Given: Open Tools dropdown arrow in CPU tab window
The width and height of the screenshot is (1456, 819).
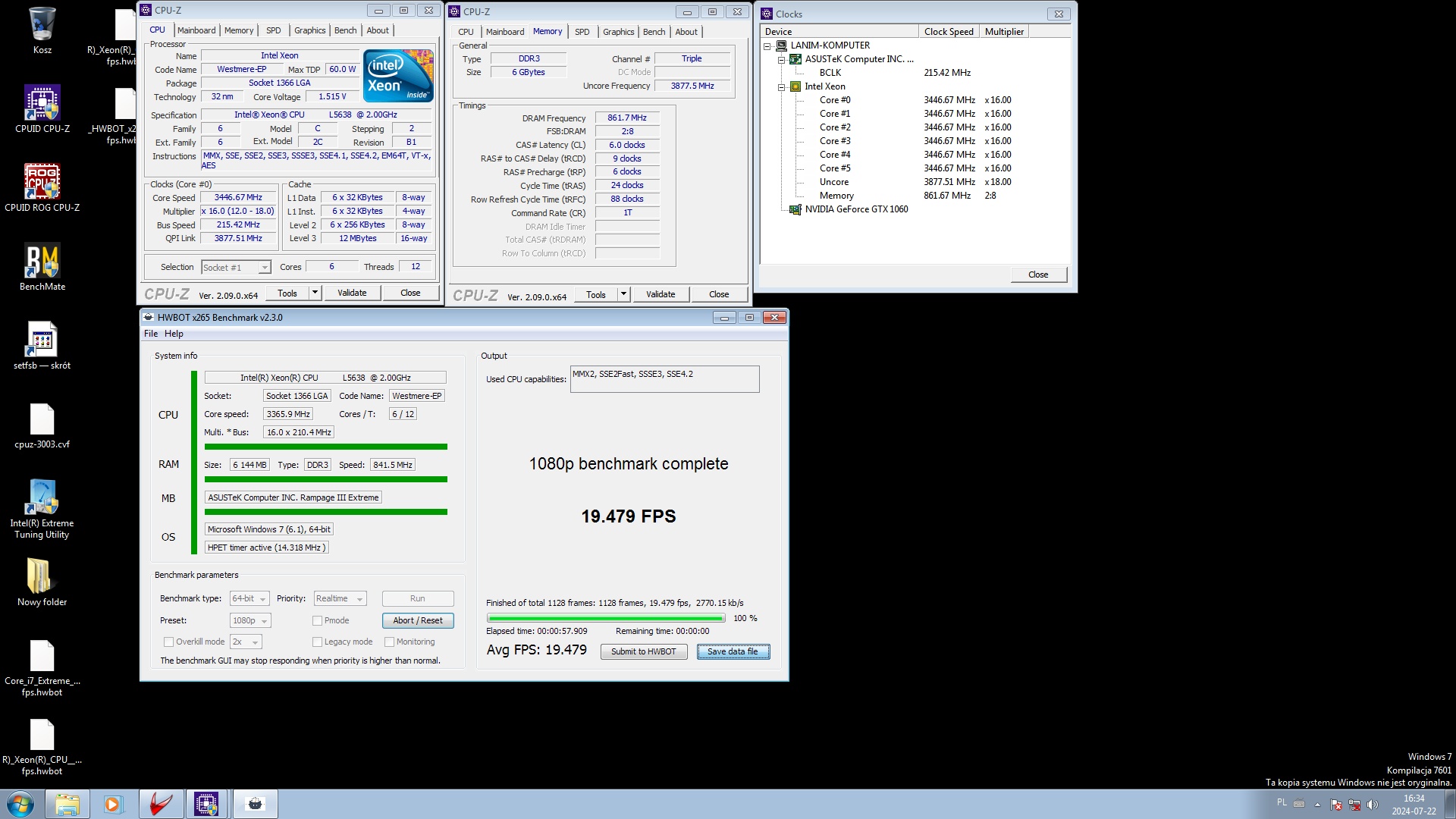Looking at the screenshot, I should click(315, 293).
